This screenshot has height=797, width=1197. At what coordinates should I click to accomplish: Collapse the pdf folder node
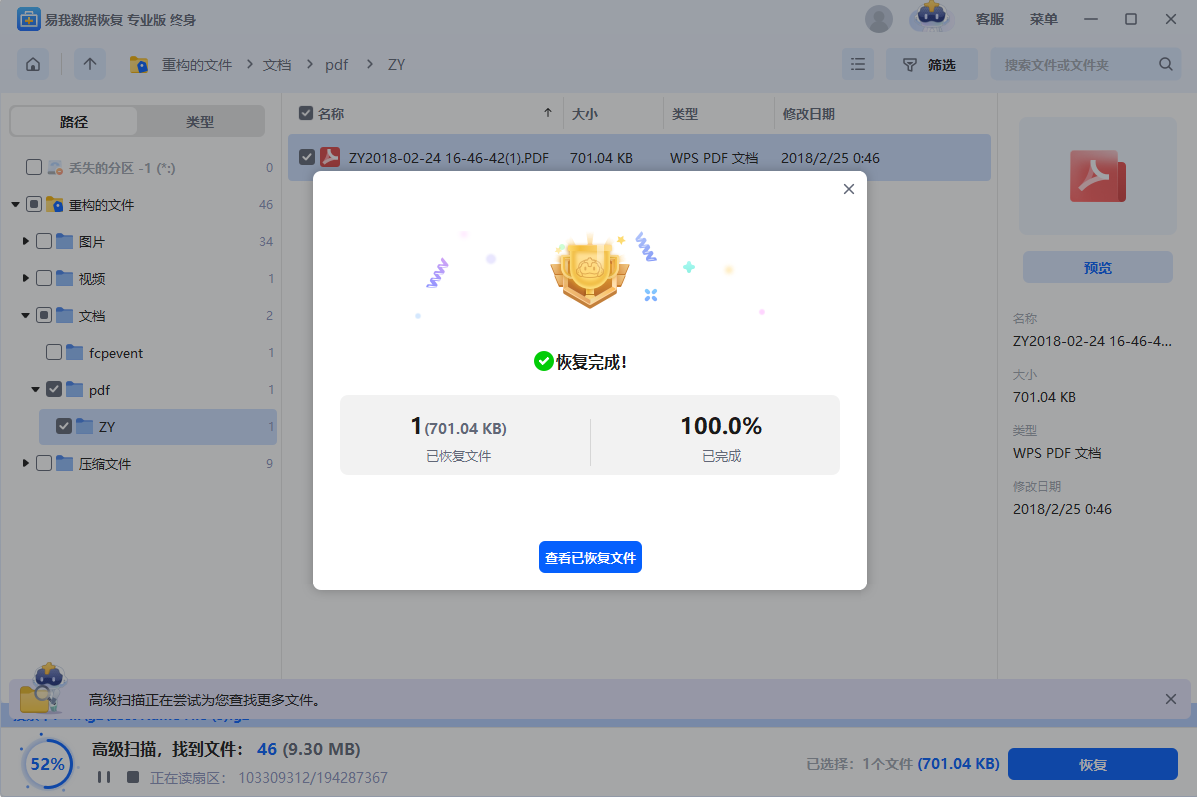pyautogui.click(x=36, y=390)
